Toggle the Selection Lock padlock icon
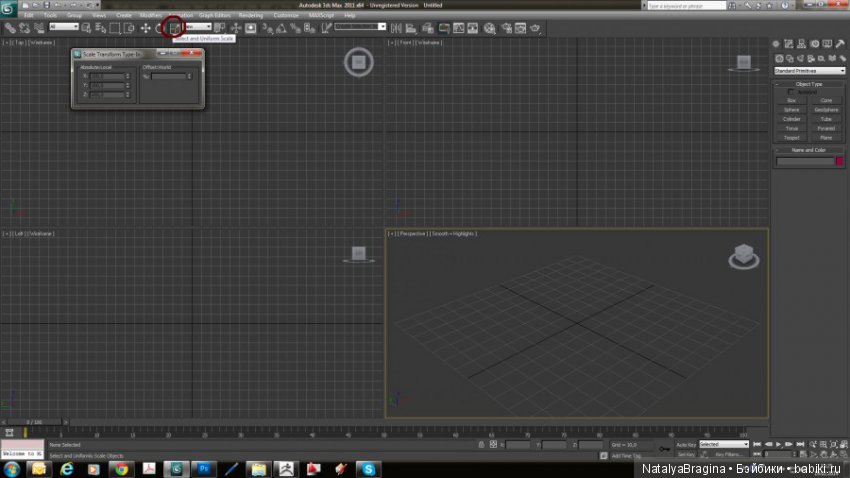This screenshot has width=850, height=478. coord(481,444)
